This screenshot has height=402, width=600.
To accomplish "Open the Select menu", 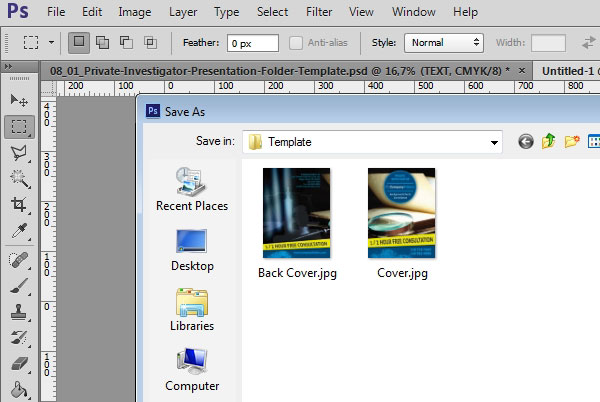I will pyautogui.click(x=272, y=12).
